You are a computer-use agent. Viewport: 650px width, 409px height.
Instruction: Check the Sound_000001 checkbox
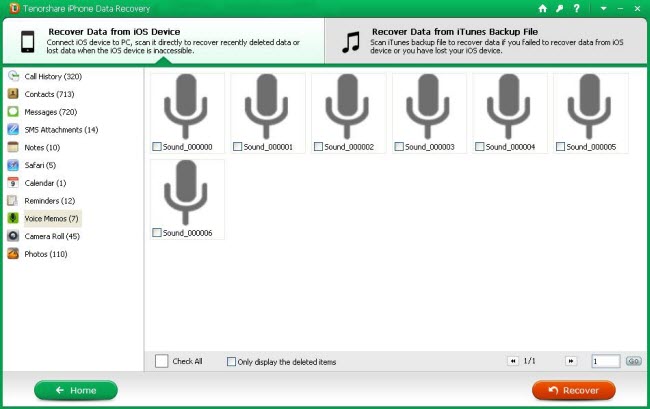(238, 146)
